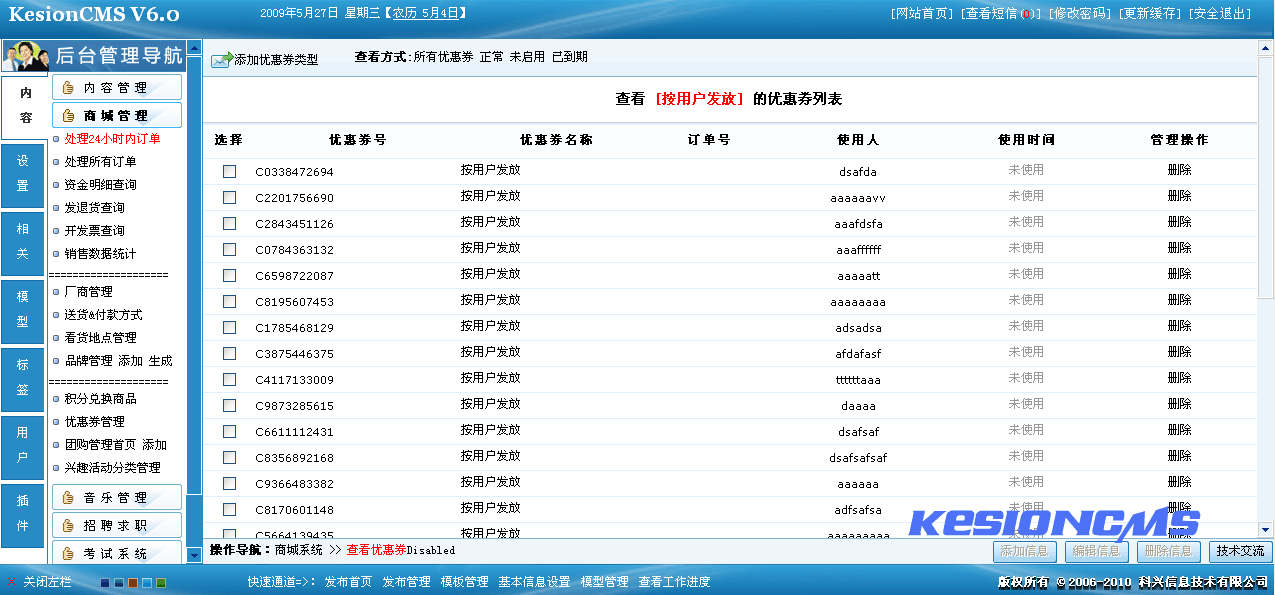This screenshot has height=595, width=1275.
Task: Open the 考试系统 module icon
Action: click(x=68, y=551)
